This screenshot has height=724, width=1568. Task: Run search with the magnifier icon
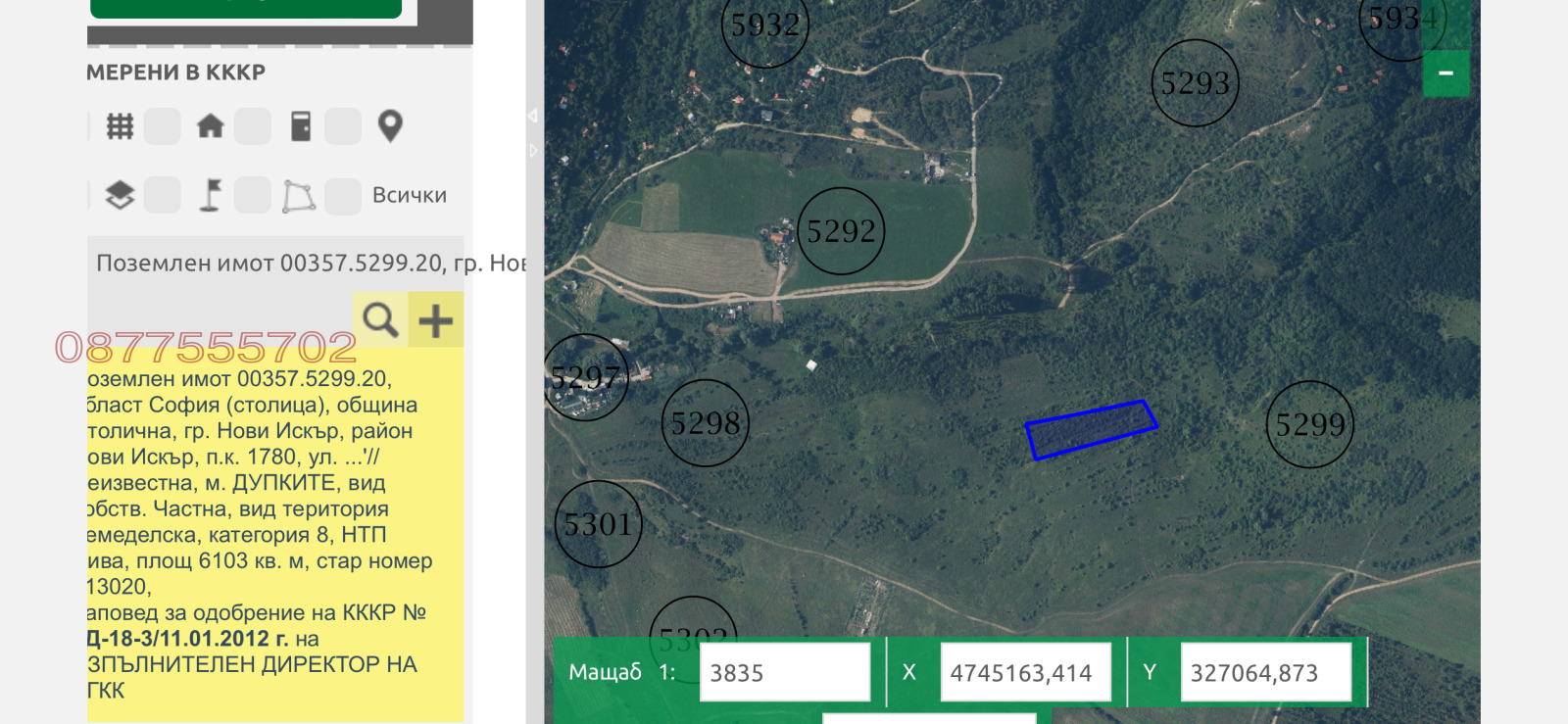380,319
